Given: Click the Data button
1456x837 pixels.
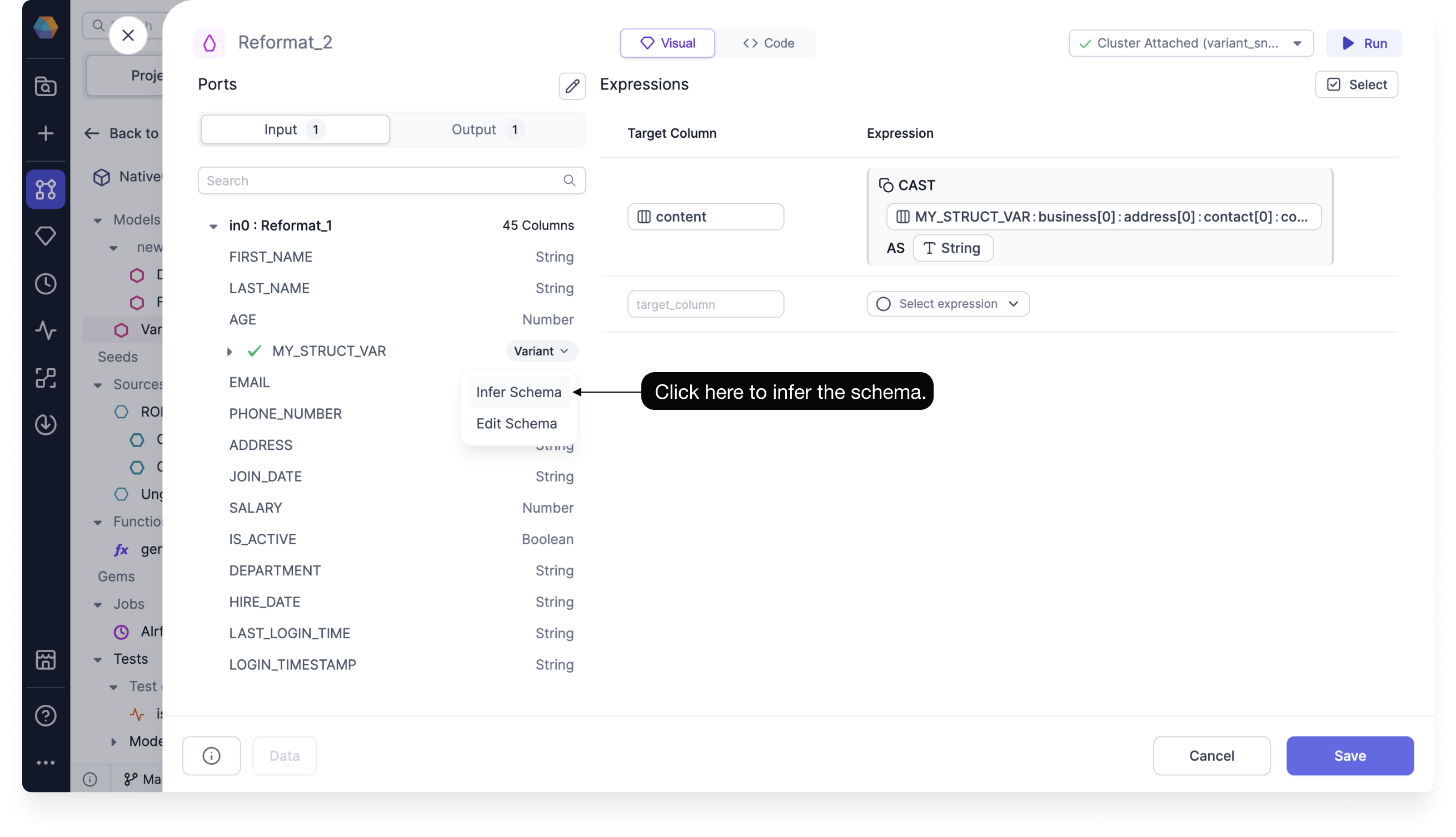Looking at the screenshot, I should point(284,756).
